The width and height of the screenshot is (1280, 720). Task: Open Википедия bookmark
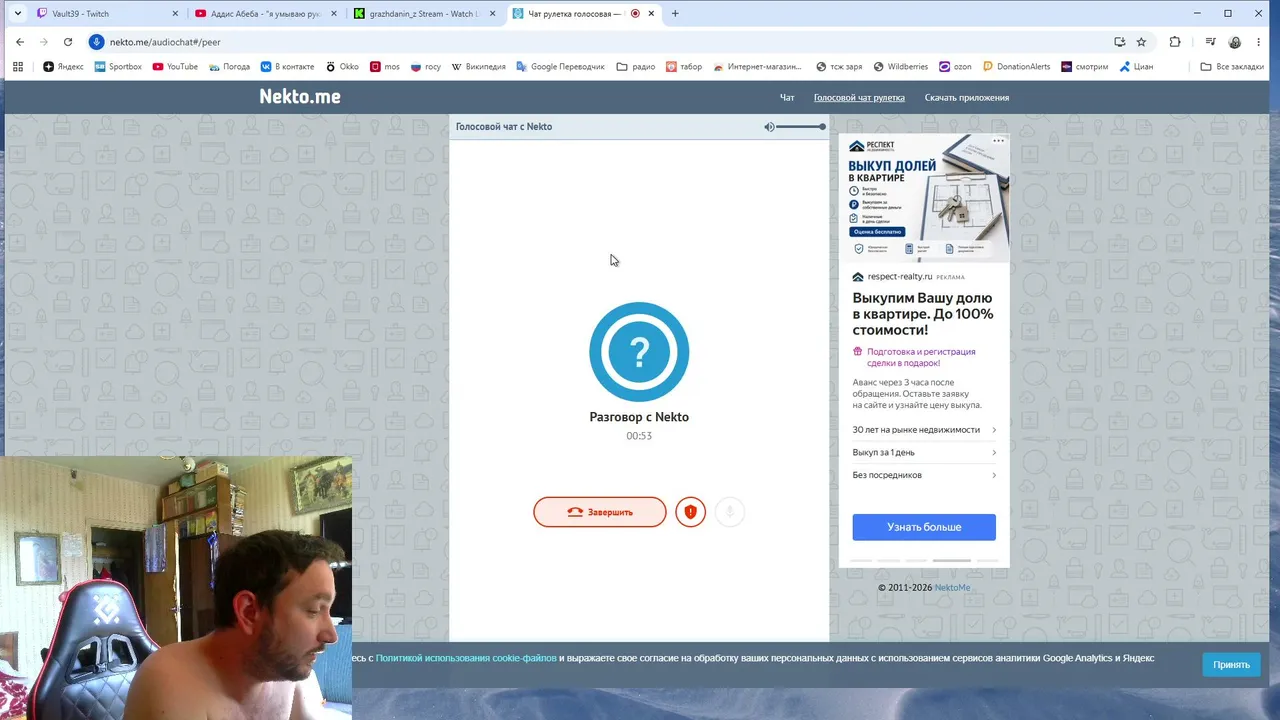pyautogui.click(x=479, y=67)
